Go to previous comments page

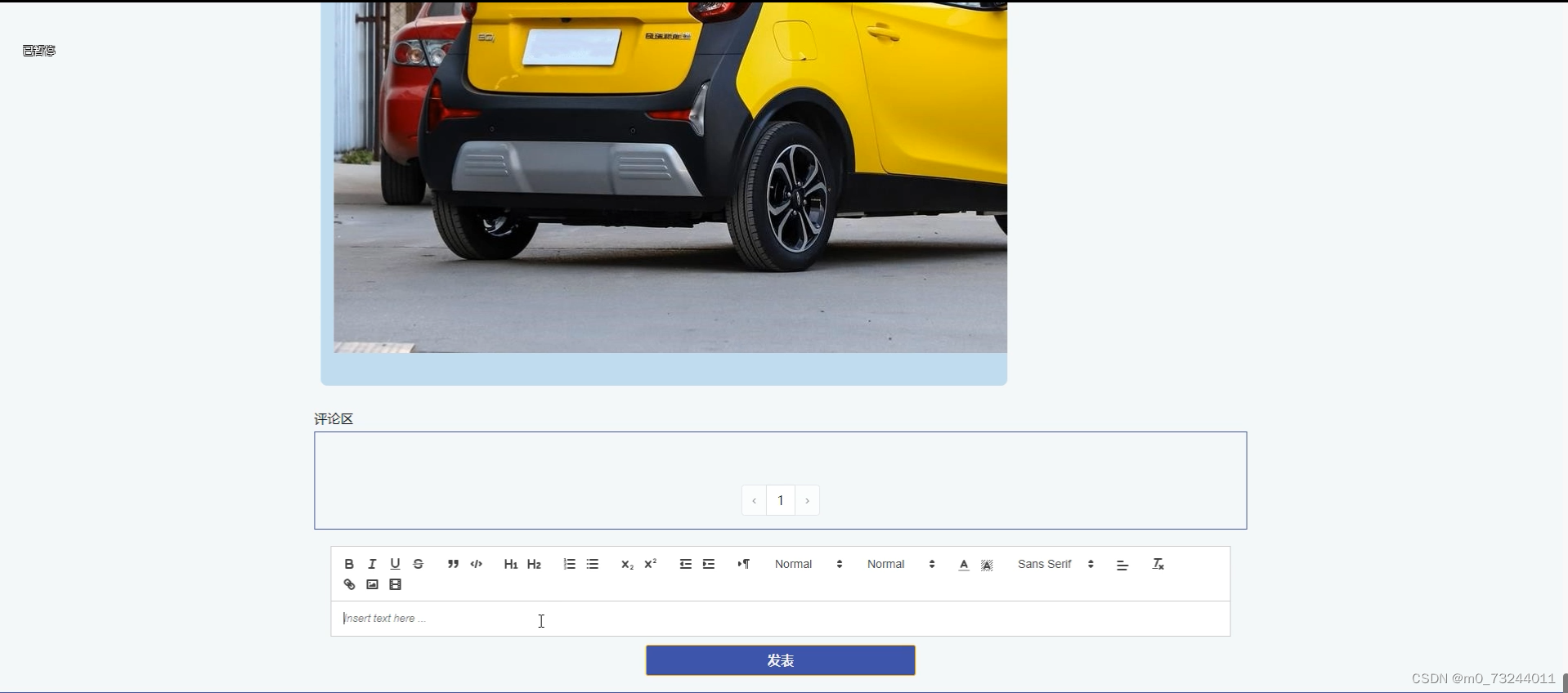[754, 500]
